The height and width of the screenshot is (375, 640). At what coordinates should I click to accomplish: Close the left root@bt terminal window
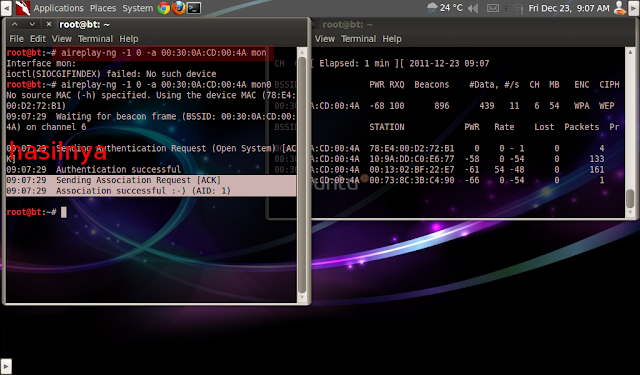point(49,24)
